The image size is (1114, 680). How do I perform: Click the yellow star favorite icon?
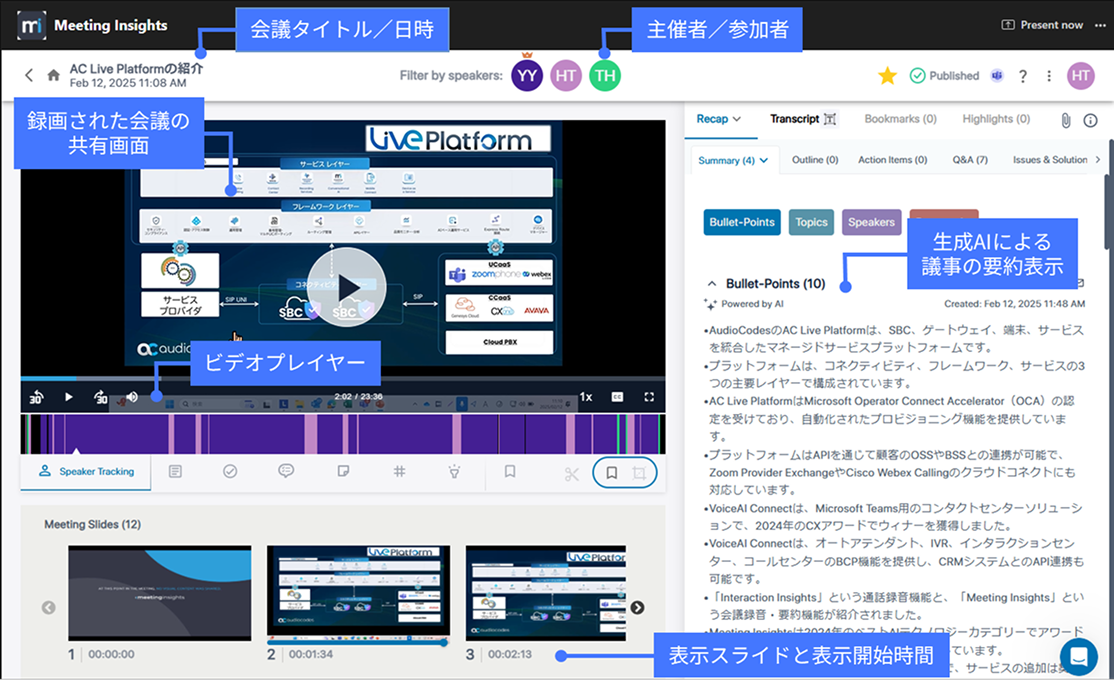[x=886, y=75]
